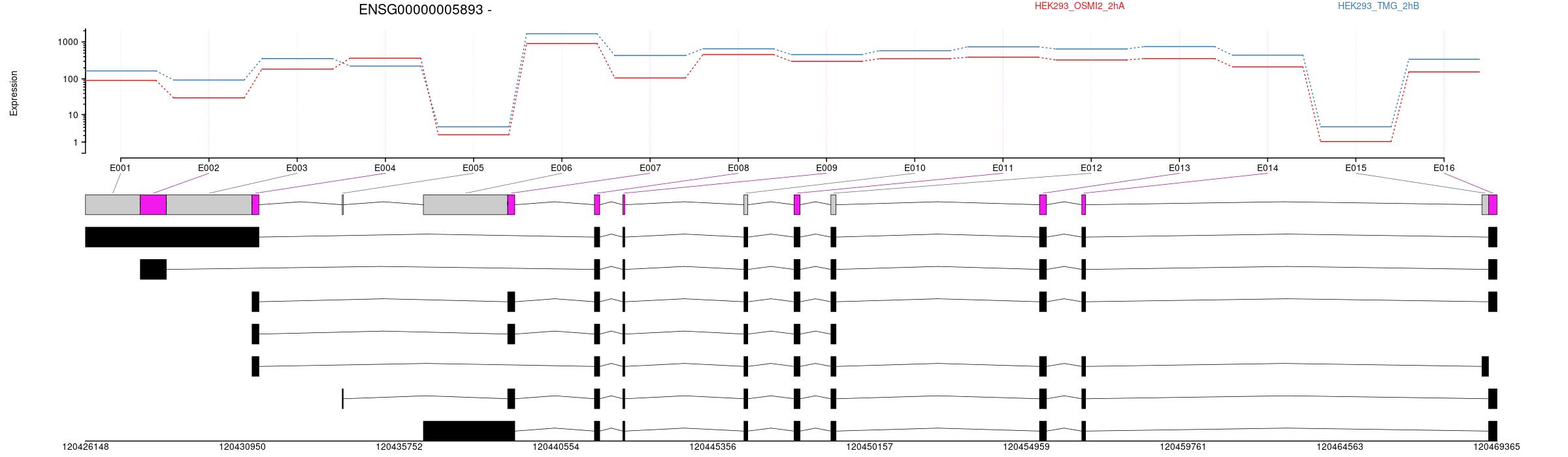Click the red E005 expression segment
This screenshot has width=1568, height=457.
coord(473,134)
